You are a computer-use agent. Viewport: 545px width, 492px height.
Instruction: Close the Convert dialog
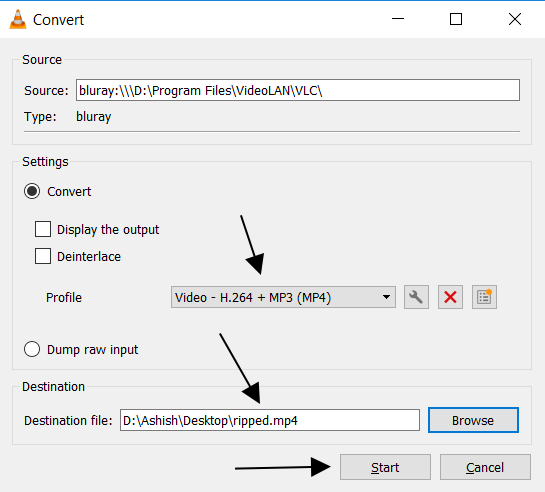(x=515, y=19)
